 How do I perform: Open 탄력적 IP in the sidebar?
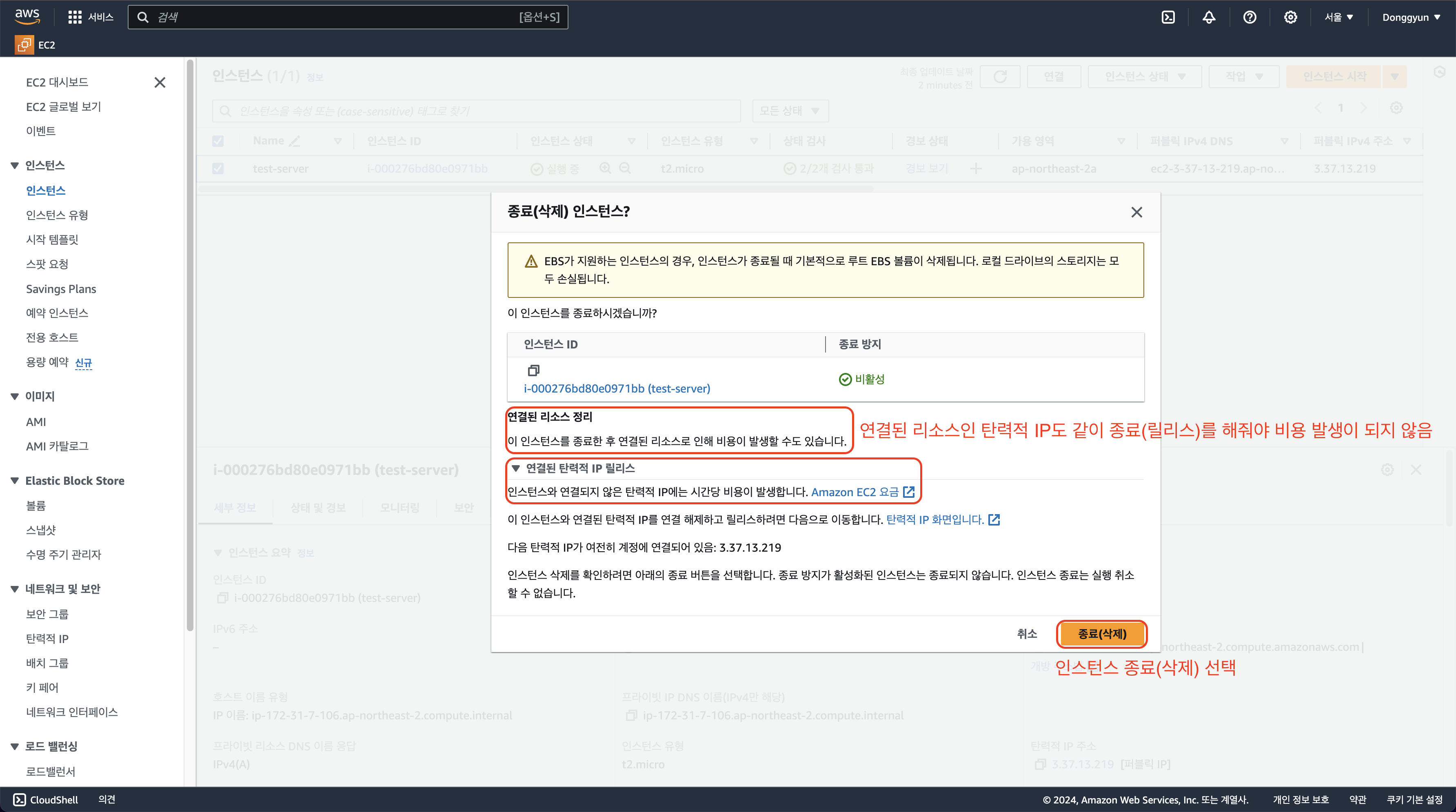point(47,639)
